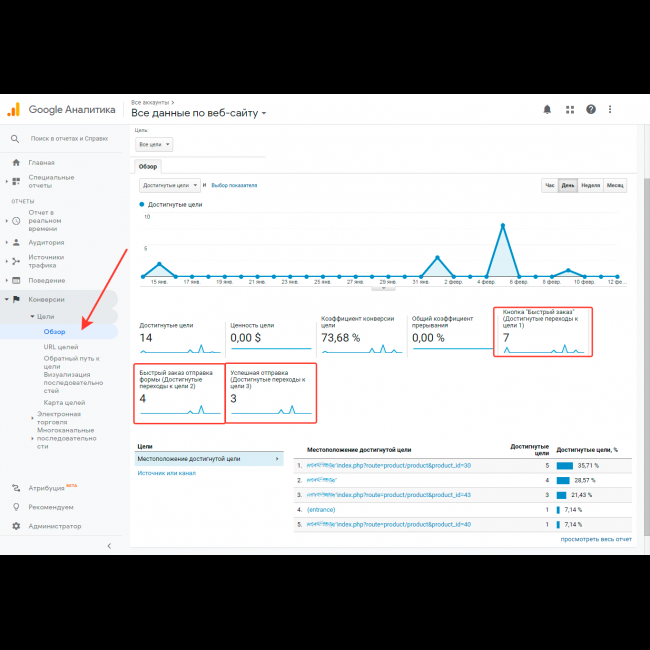This screenshot has height=650, width=650.
Task: Collapse the sidebar with bottom chevron
Action: (108, 545)
